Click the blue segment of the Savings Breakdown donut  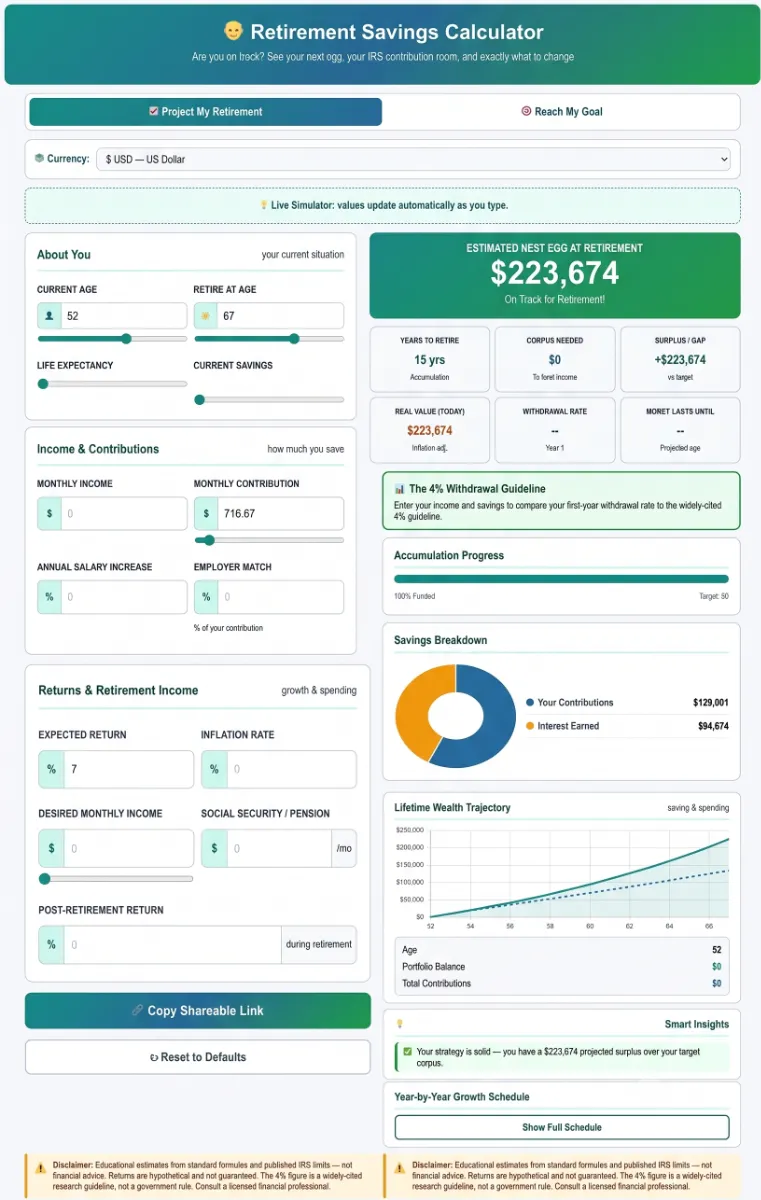[x=497, y=720]
